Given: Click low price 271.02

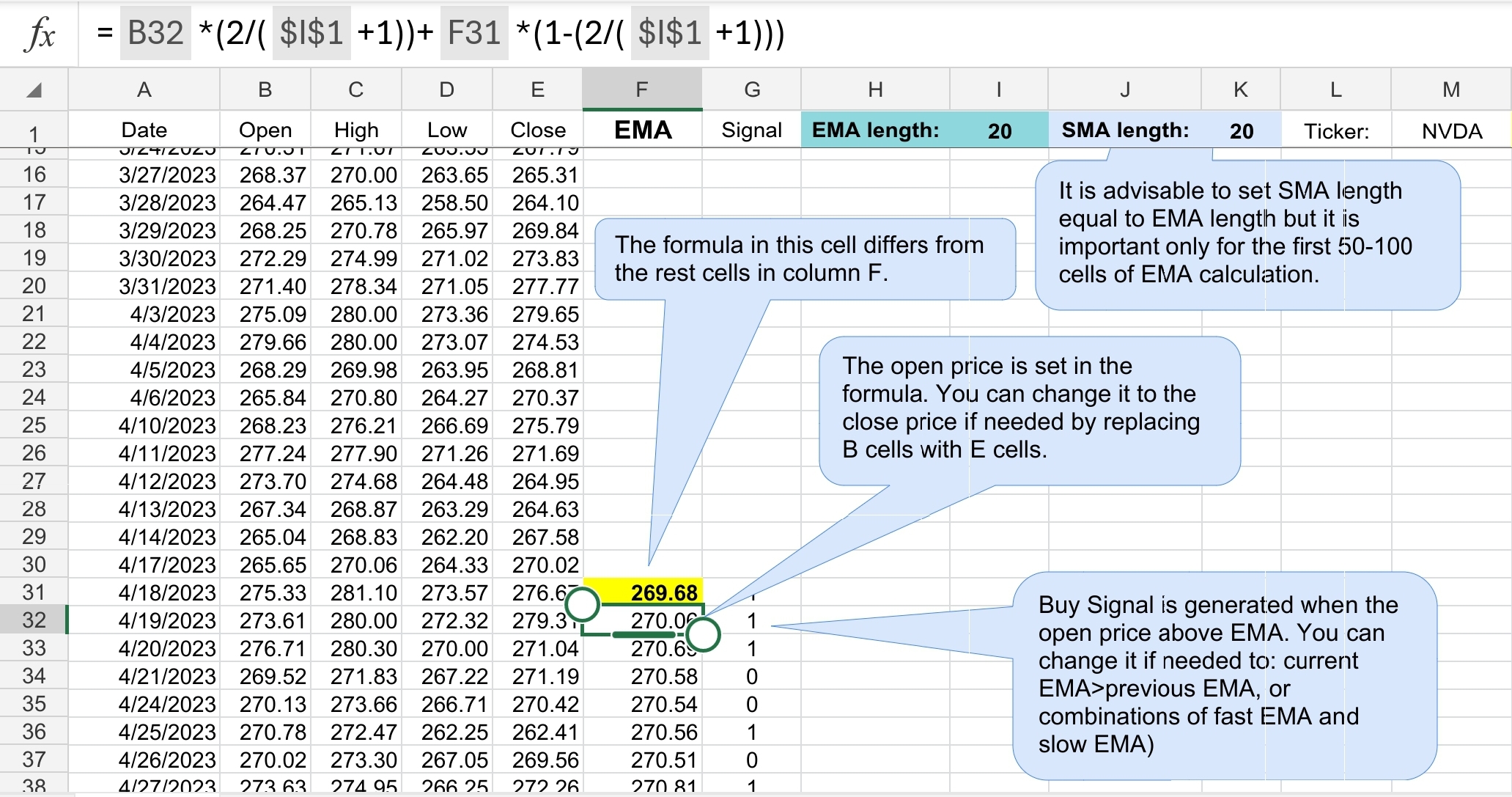Looking at the screenshot, I should 447,258.
